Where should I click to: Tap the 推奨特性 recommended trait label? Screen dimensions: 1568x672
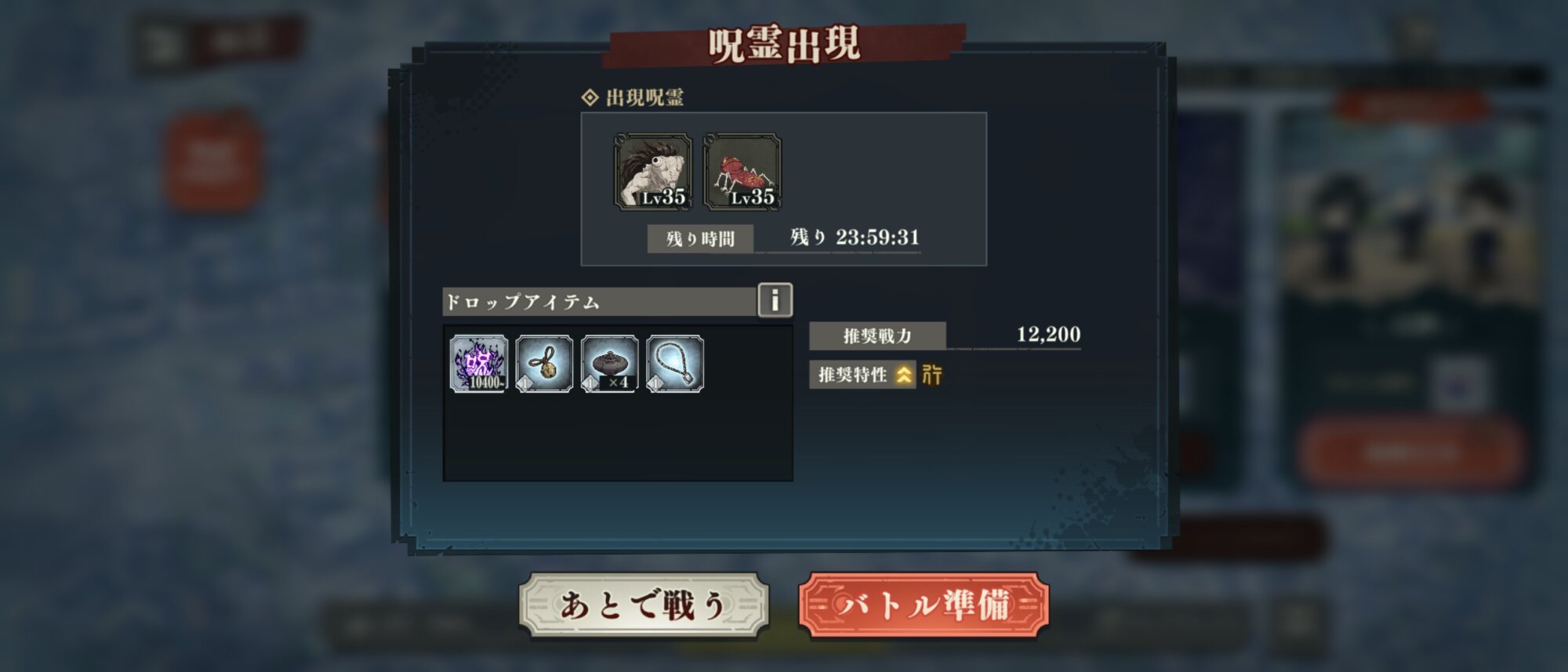click(x=852, y=375)
